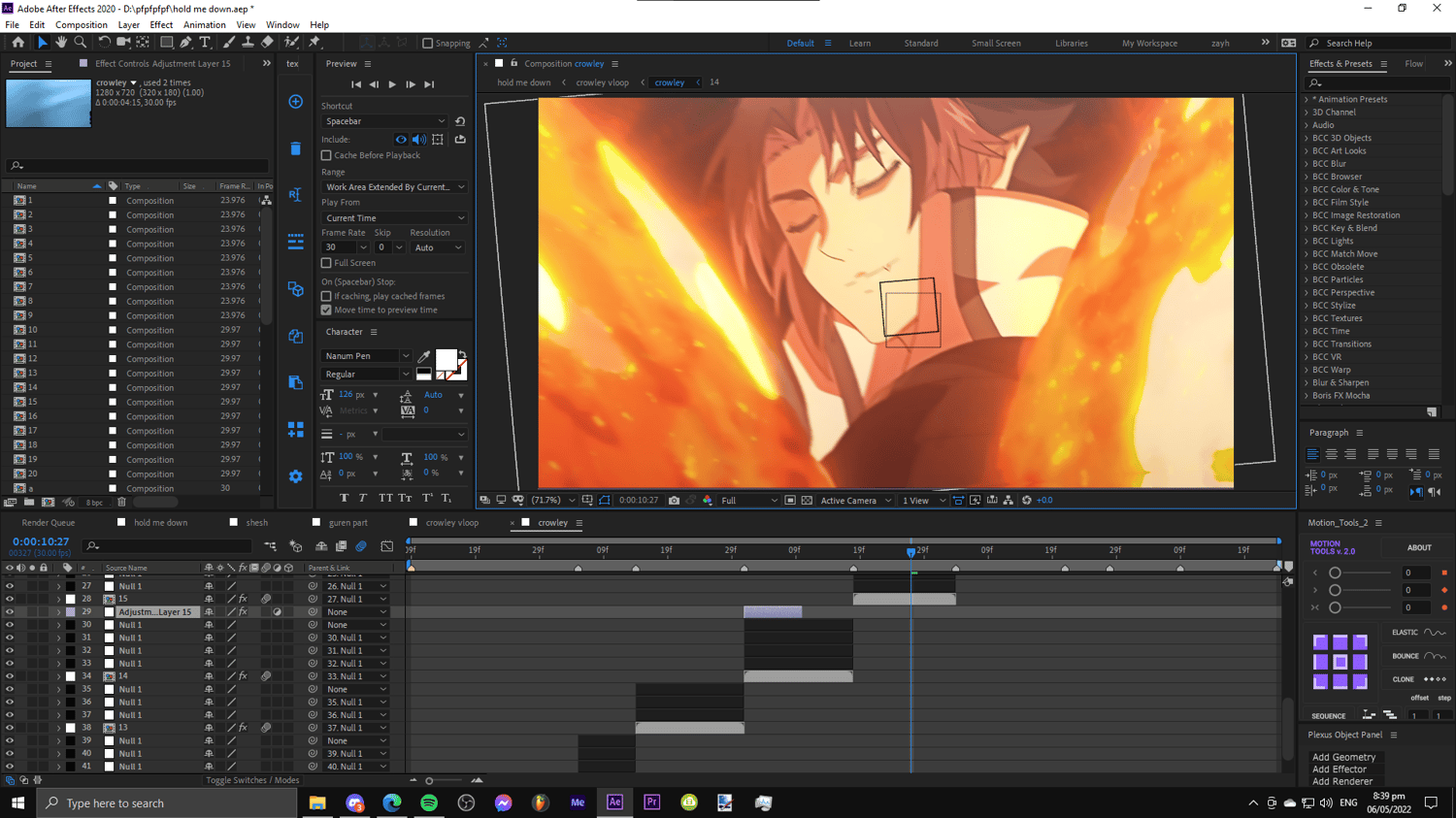The width and height of the screenshot is (1456, 818).
Task: Hide layer 29 Adjustment Layer 15
Action: click(x=10, y=612)
